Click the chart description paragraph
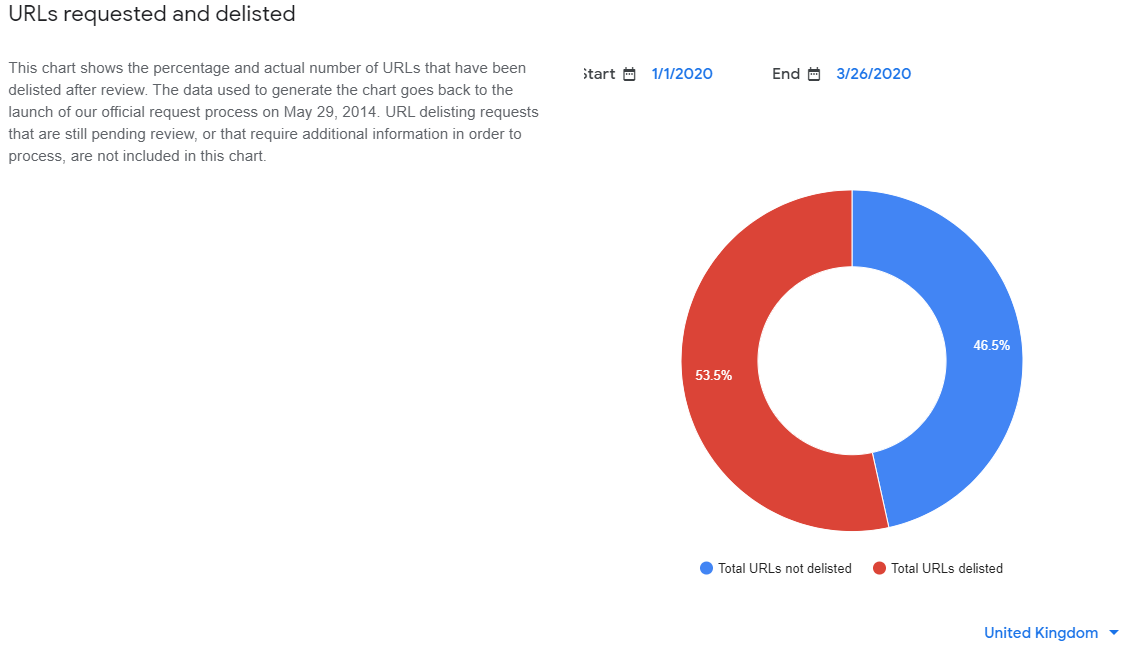This screenshot has width=1136, height=656. coord(274,112)
